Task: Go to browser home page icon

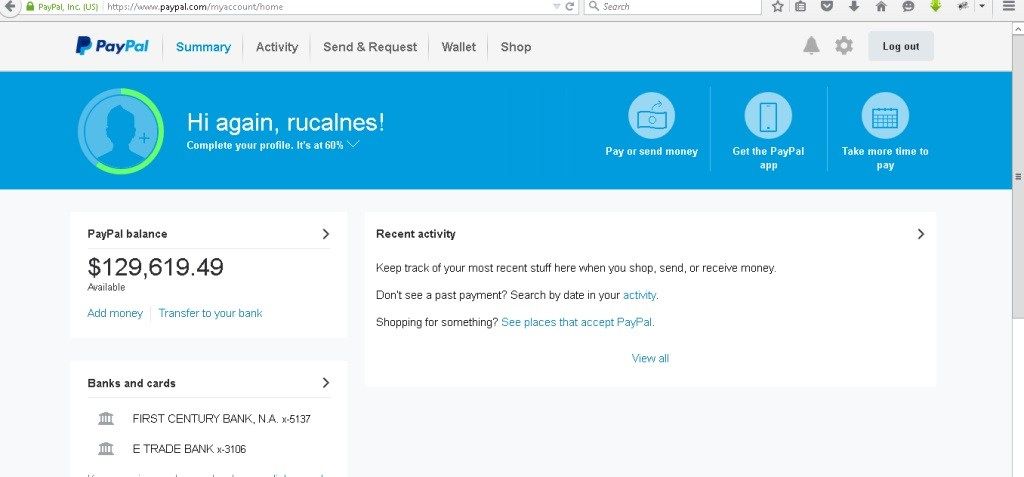Action: pyautogui.click(x=881, y=7)
